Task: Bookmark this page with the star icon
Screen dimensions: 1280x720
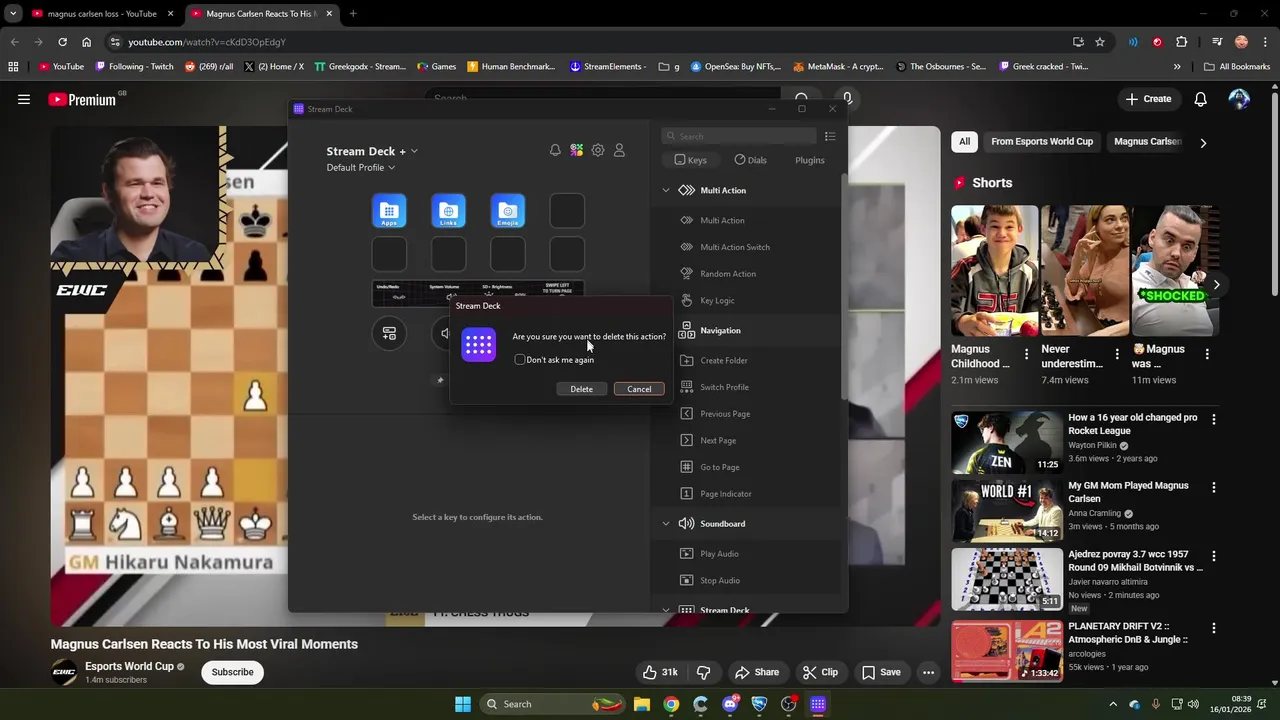Action: [x=1100, y=42]
